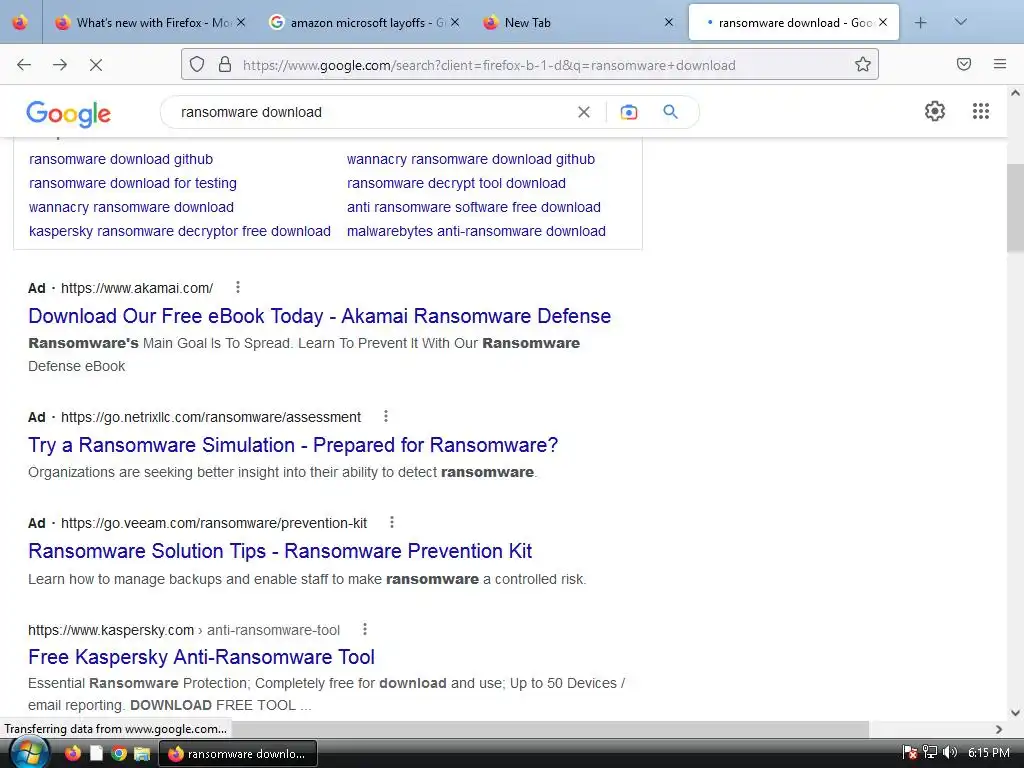Go to Google home via logo

coord(69,114)
